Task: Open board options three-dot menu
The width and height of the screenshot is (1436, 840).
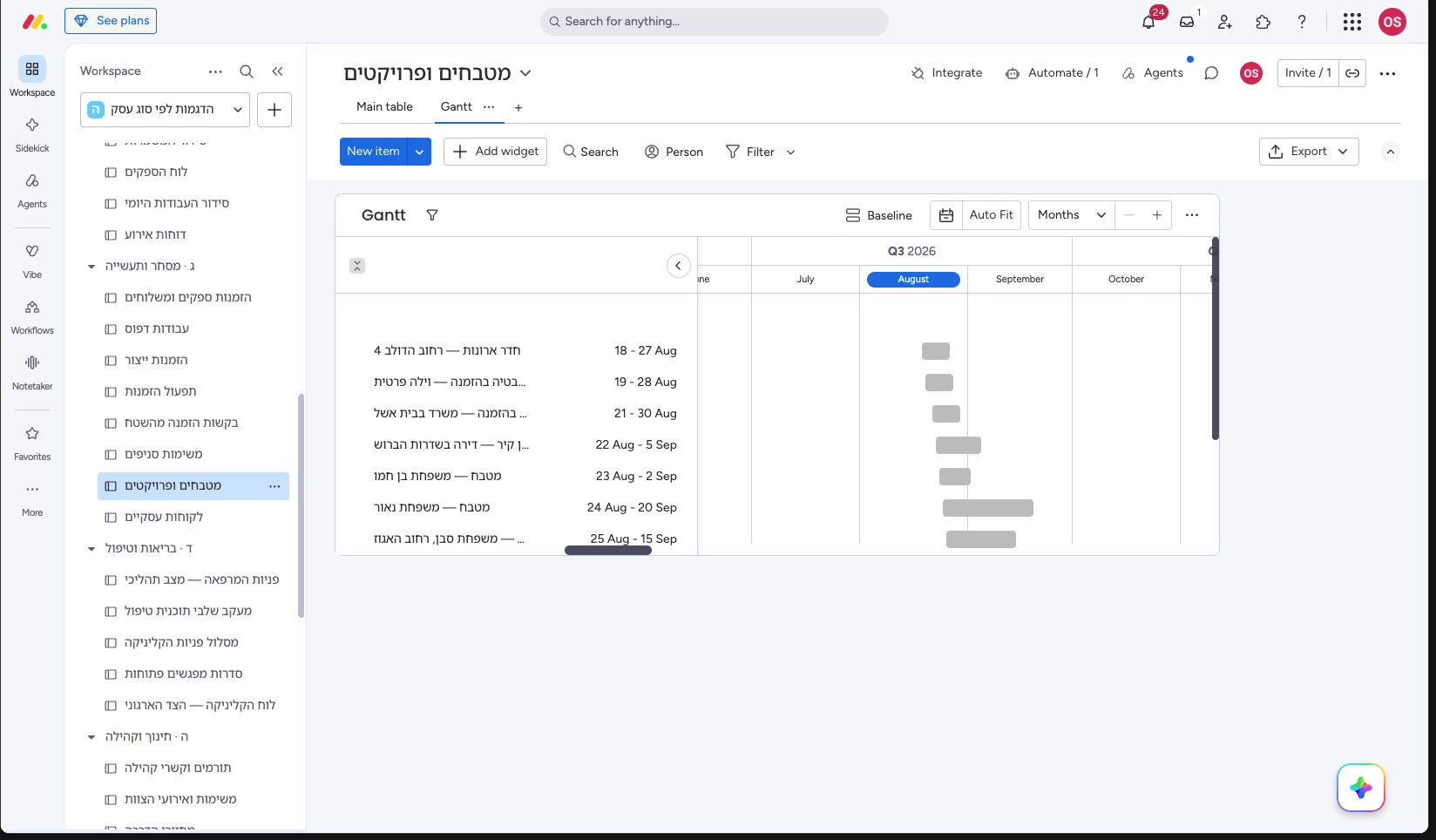Action: click(1388, 73)
